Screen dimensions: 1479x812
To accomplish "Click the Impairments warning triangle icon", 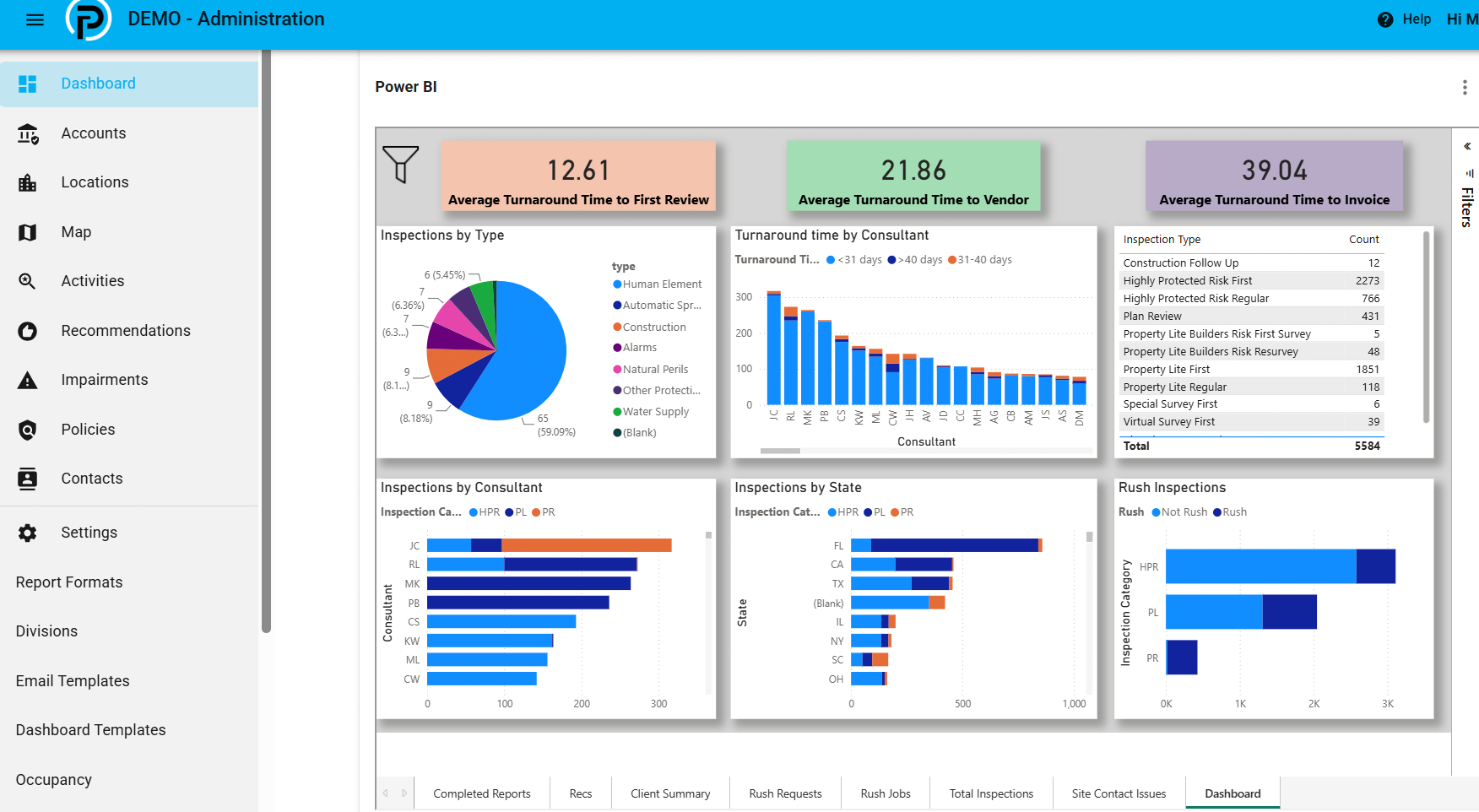I will pos(28,381).
